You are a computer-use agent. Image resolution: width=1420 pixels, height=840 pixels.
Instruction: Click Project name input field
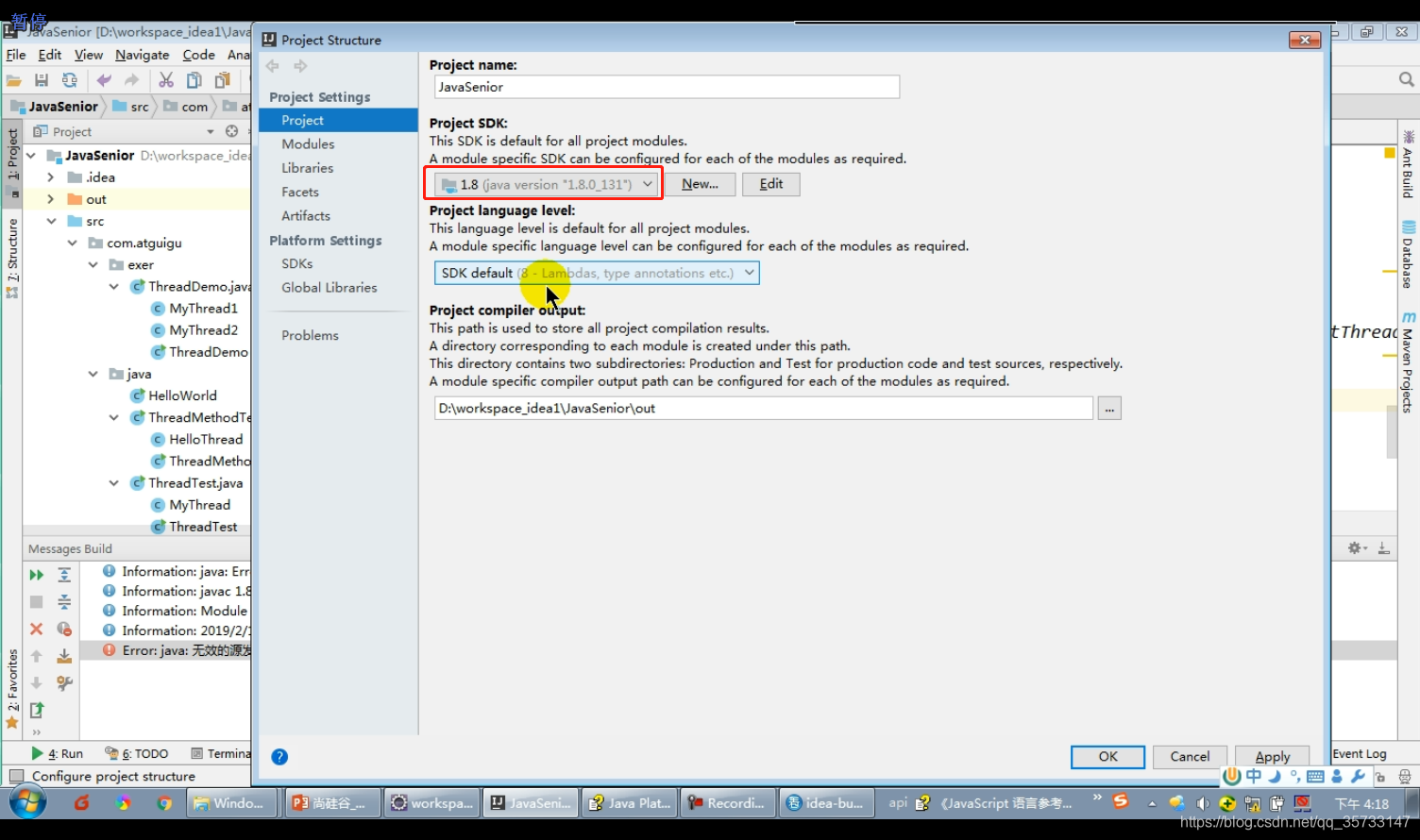(667, 87)
